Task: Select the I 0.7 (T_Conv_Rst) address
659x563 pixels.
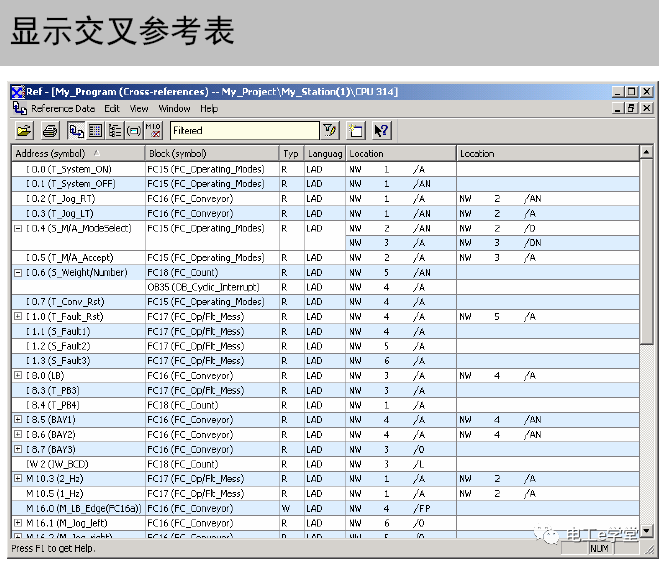Action: (x=65, y=302)
